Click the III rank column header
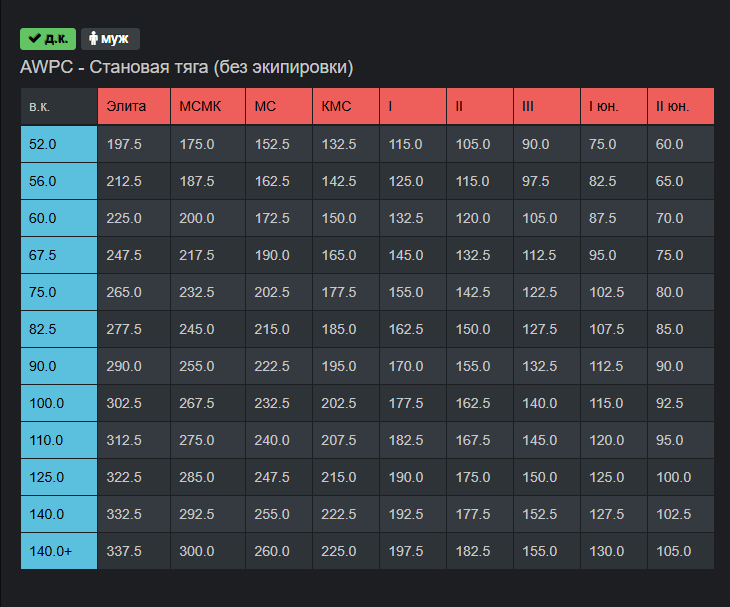This screenshot has height=607, width=730. [x=547, y=106]
